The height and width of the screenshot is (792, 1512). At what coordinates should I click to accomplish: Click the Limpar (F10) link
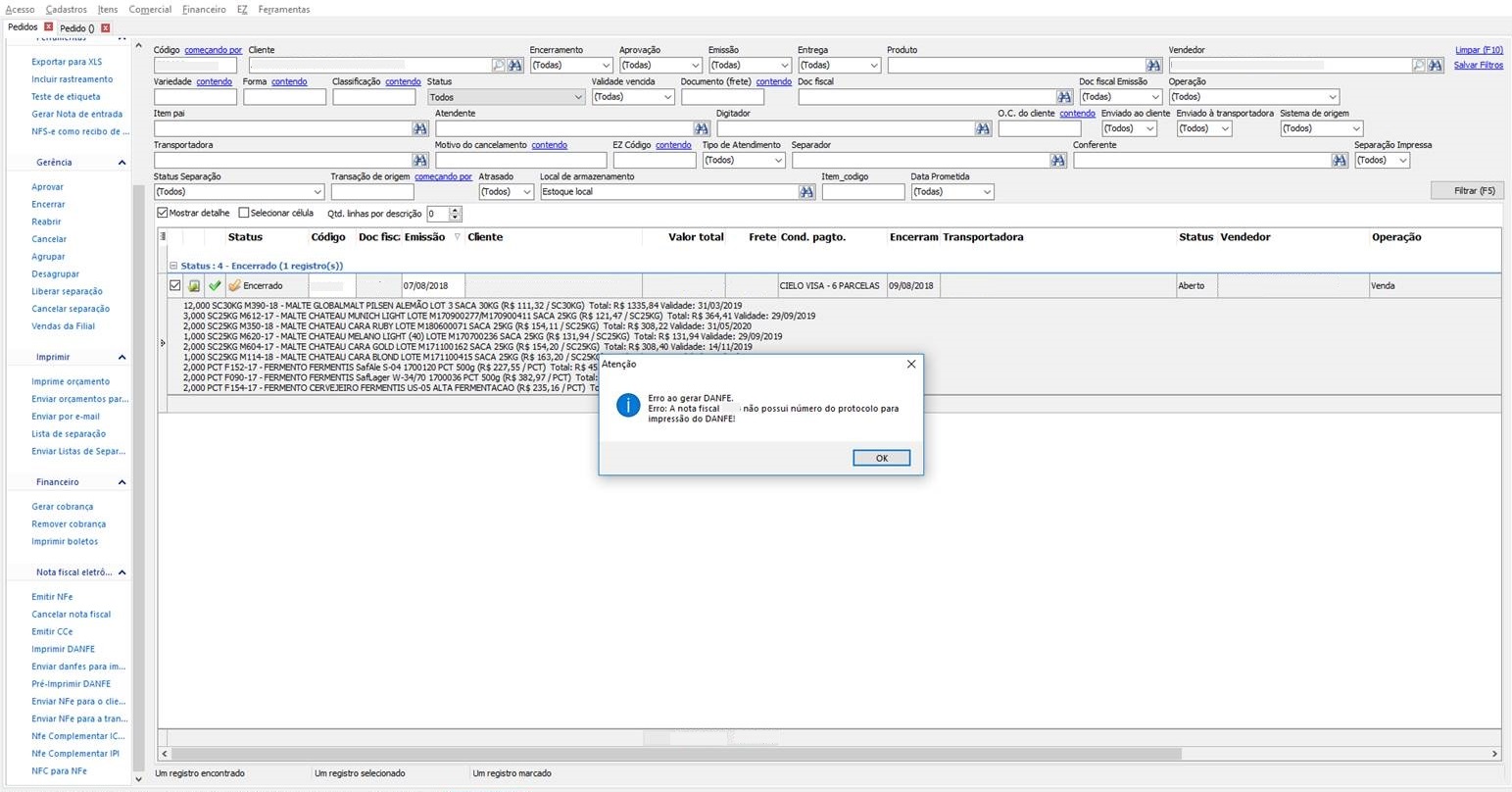tap(1479, 50)
